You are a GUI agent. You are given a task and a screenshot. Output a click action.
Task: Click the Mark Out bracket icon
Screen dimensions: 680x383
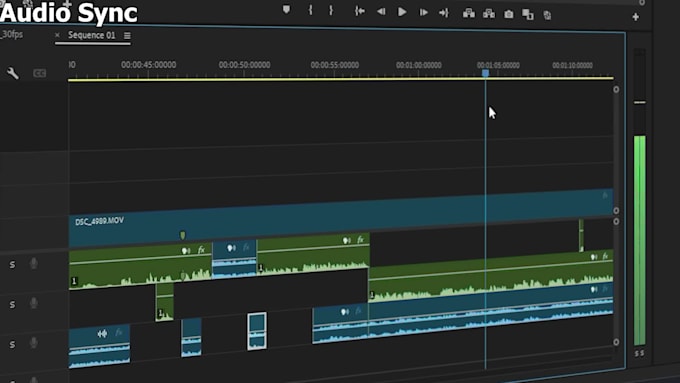331,10
